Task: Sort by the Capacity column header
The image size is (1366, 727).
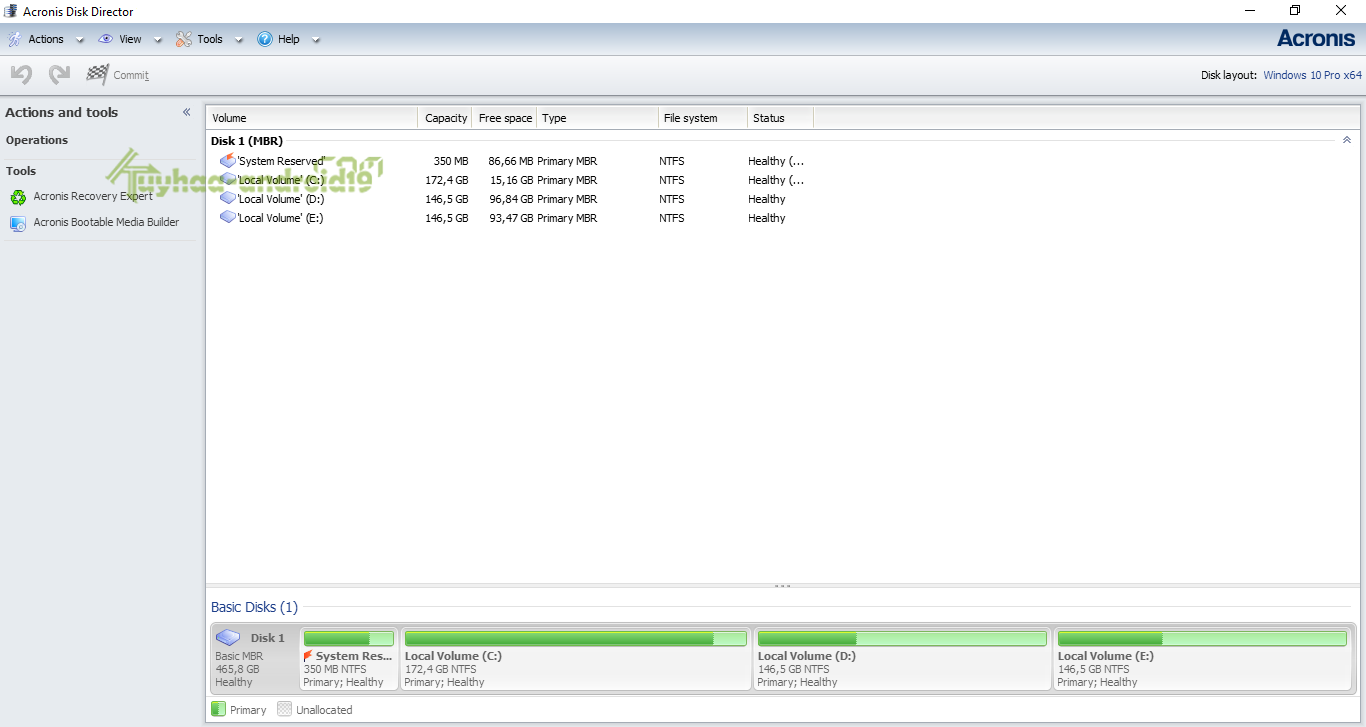Action: (x=445, y=118)
